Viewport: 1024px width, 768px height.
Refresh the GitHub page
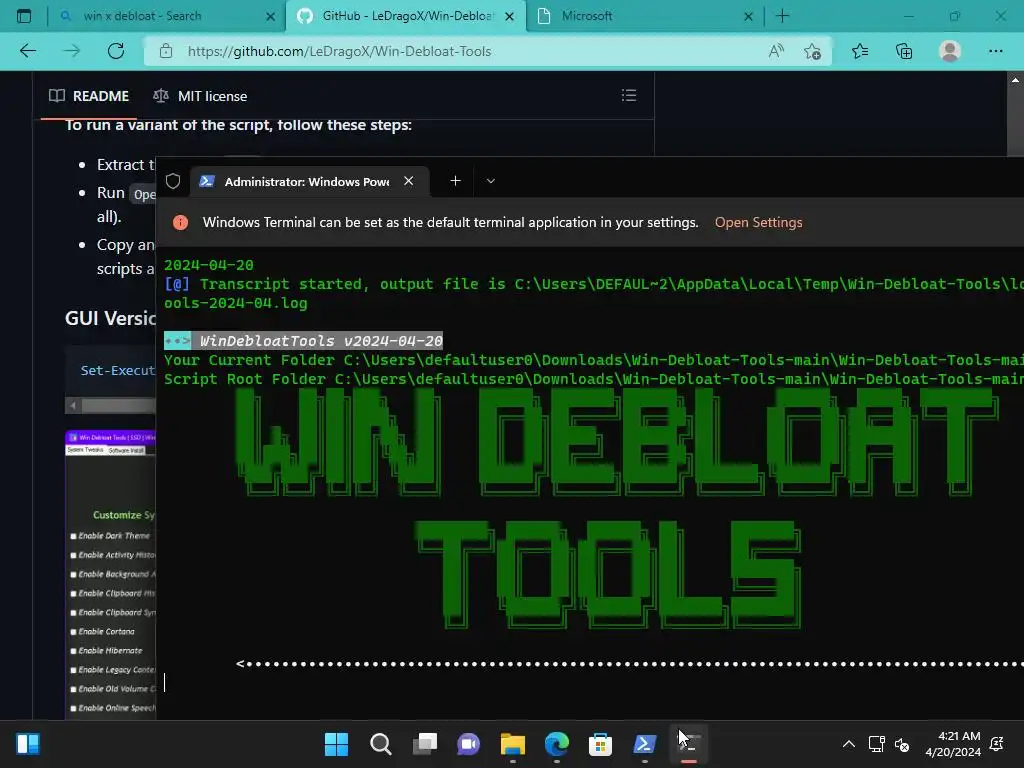(116, 51)
